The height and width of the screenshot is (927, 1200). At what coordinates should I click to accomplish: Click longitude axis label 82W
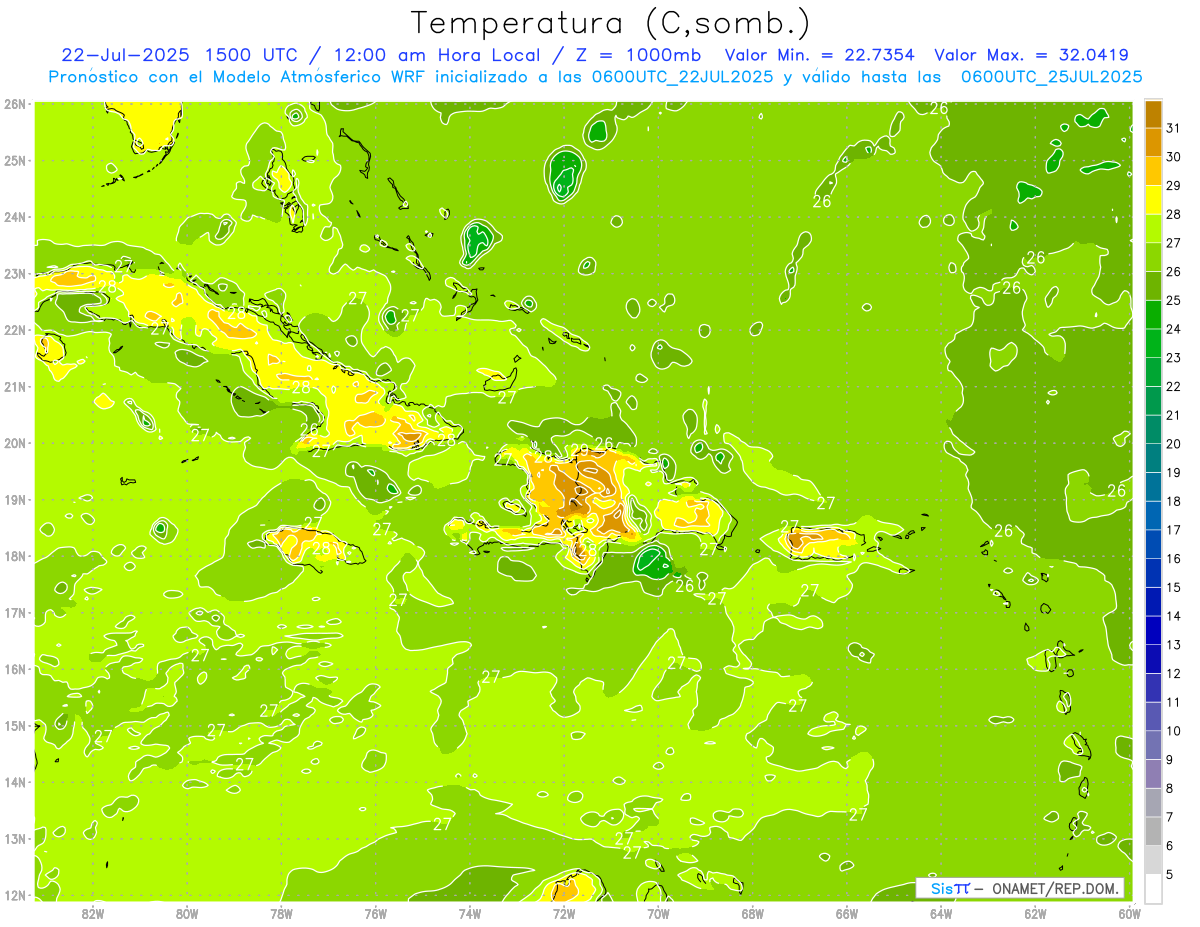93,913
